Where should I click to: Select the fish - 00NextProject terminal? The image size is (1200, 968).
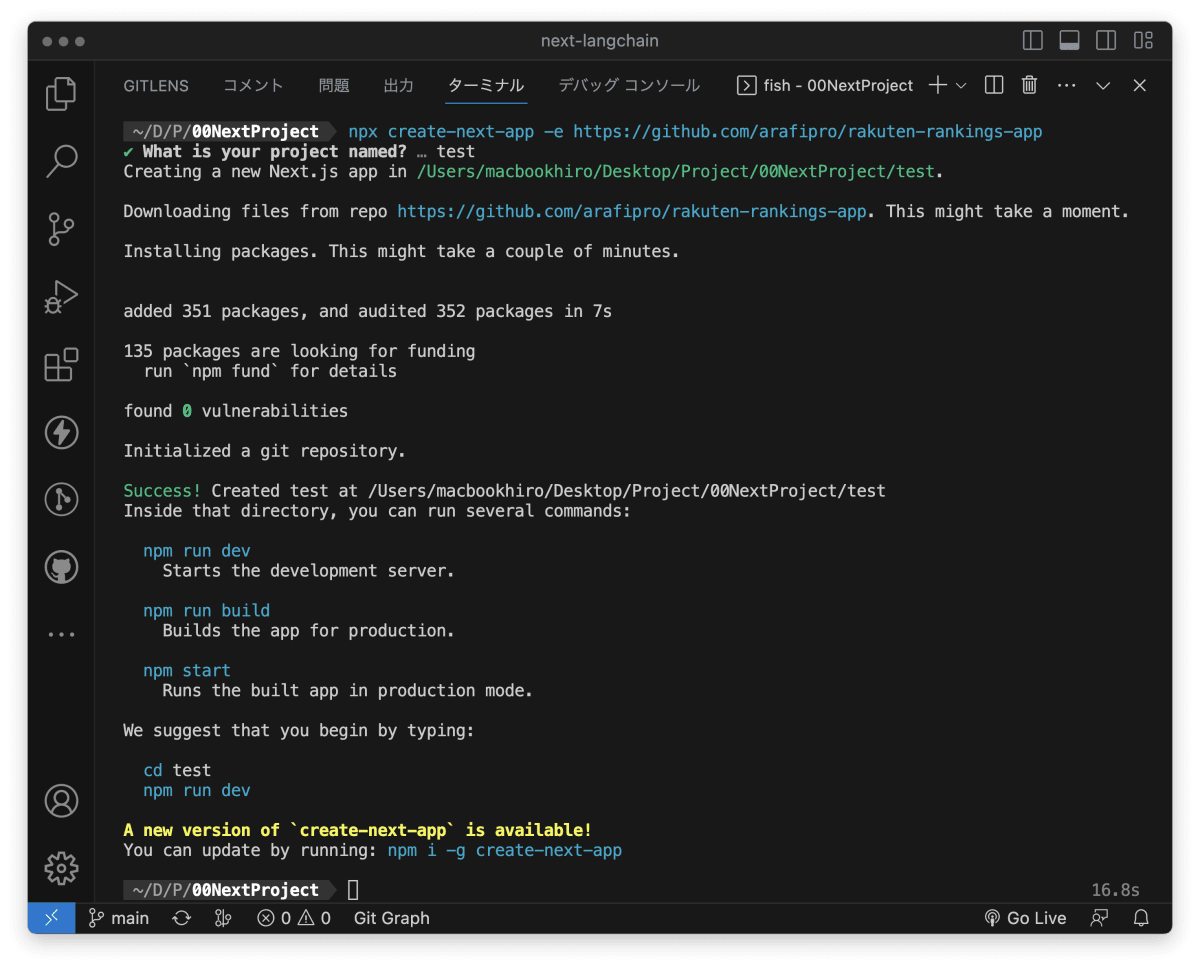825,86
